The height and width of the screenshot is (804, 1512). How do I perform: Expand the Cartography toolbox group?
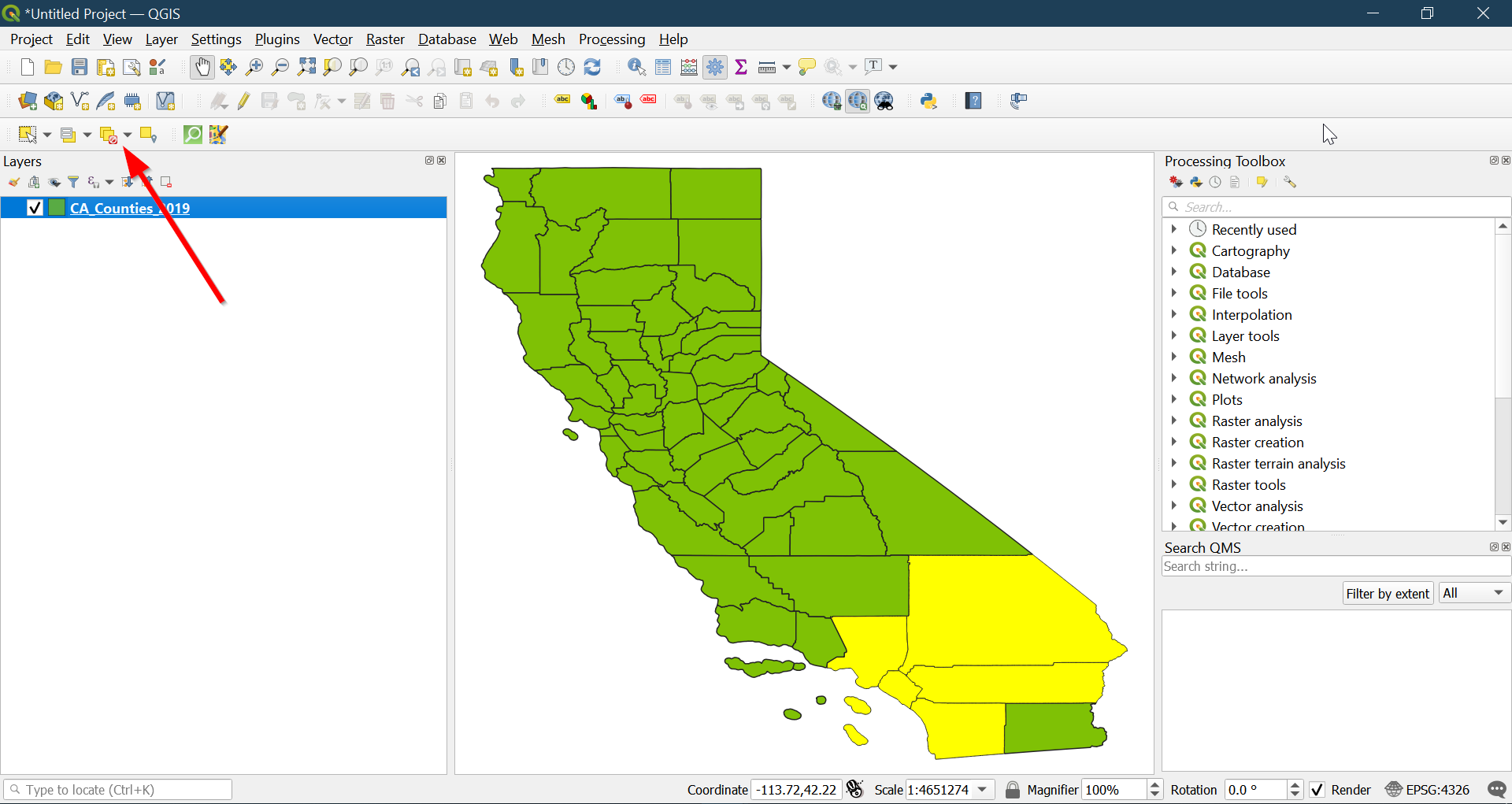click(x=1174, y=250)
